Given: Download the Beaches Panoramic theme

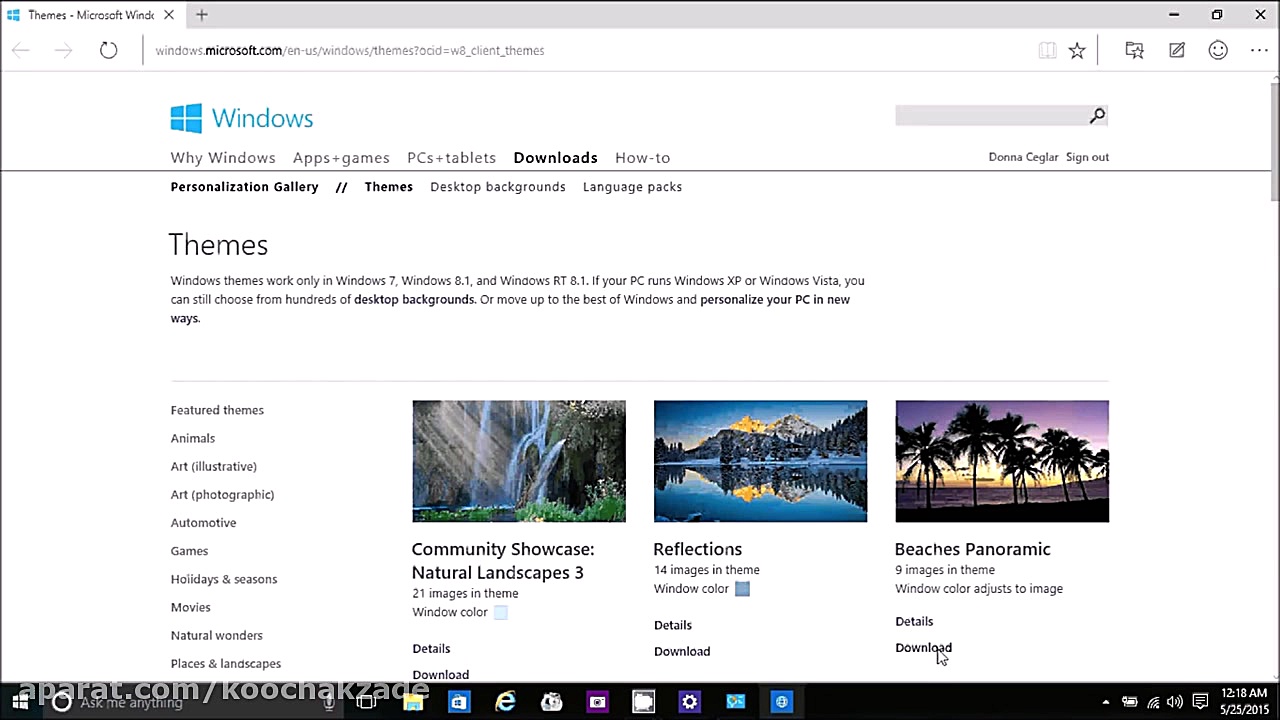Looking at the screenshot, I should coord(923,648).
